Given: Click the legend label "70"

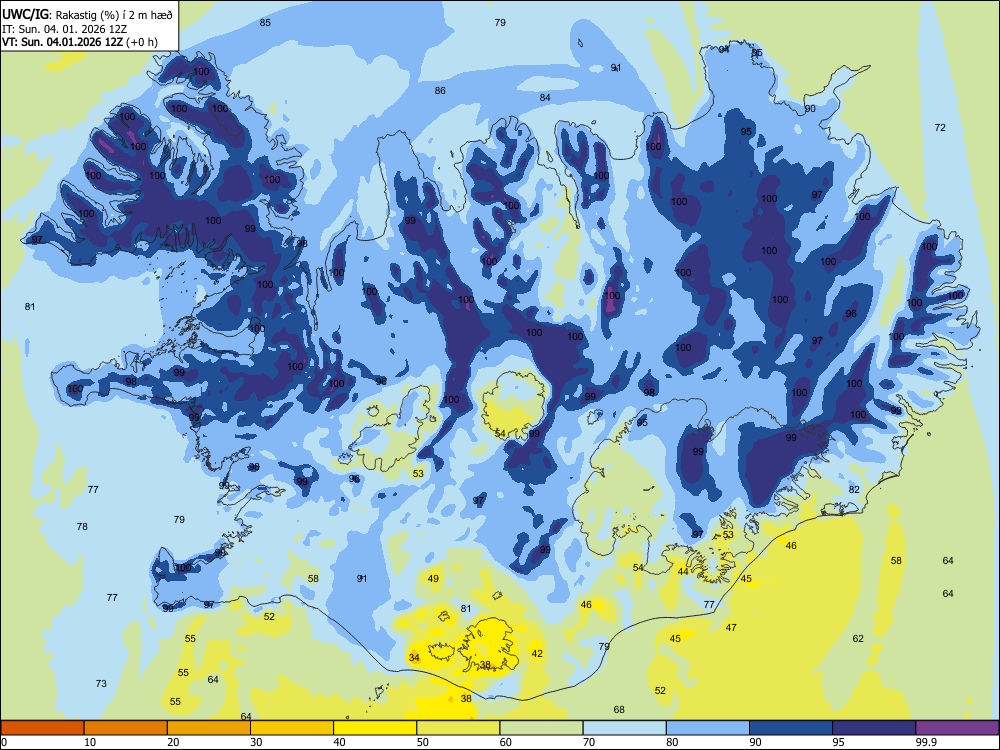Looking at the screenshot, I should (x=589, y=742).
